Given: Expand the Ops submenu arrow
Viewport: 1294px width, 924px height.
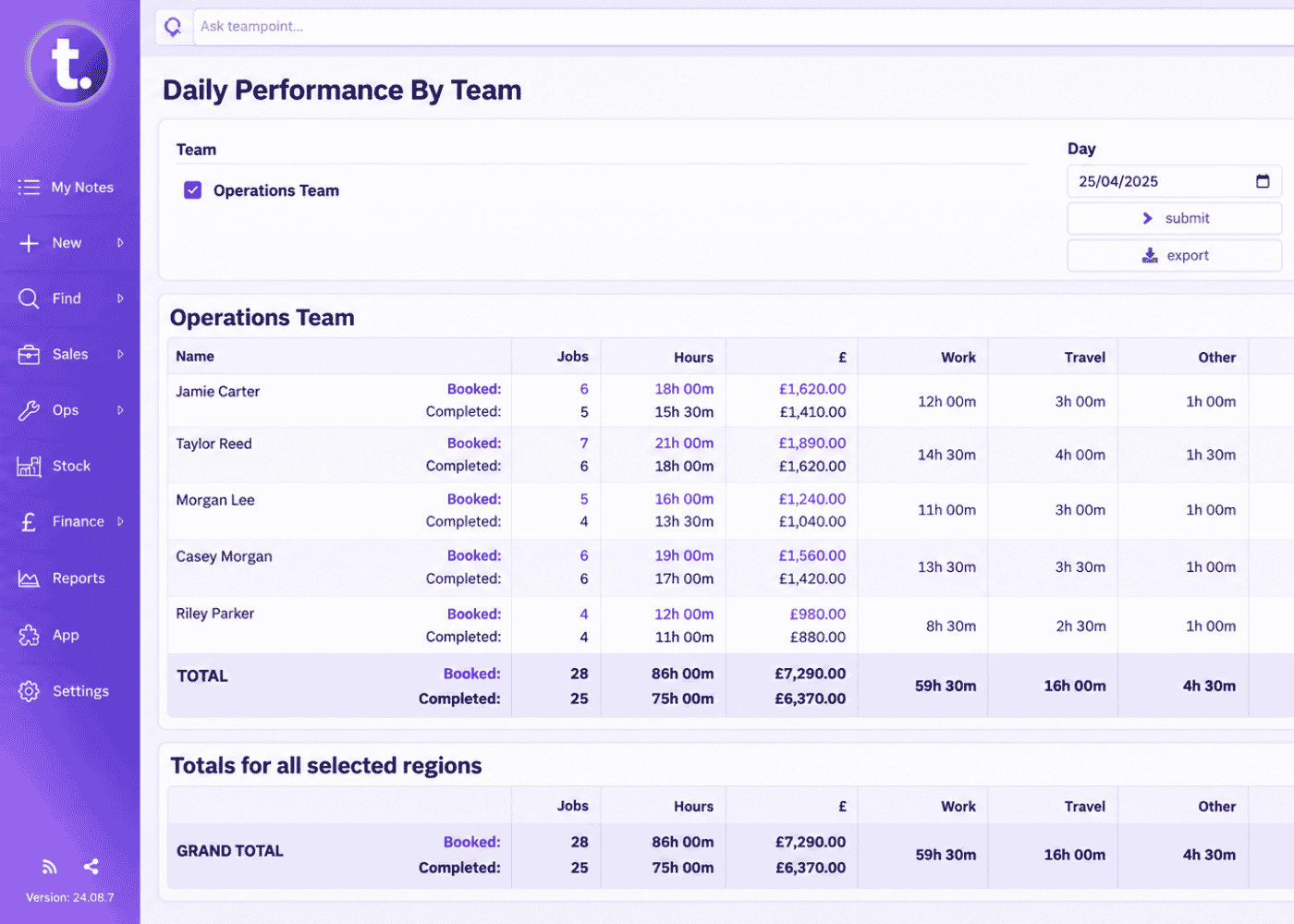Looking at the screenshot, I should click(x=120, y=410).
